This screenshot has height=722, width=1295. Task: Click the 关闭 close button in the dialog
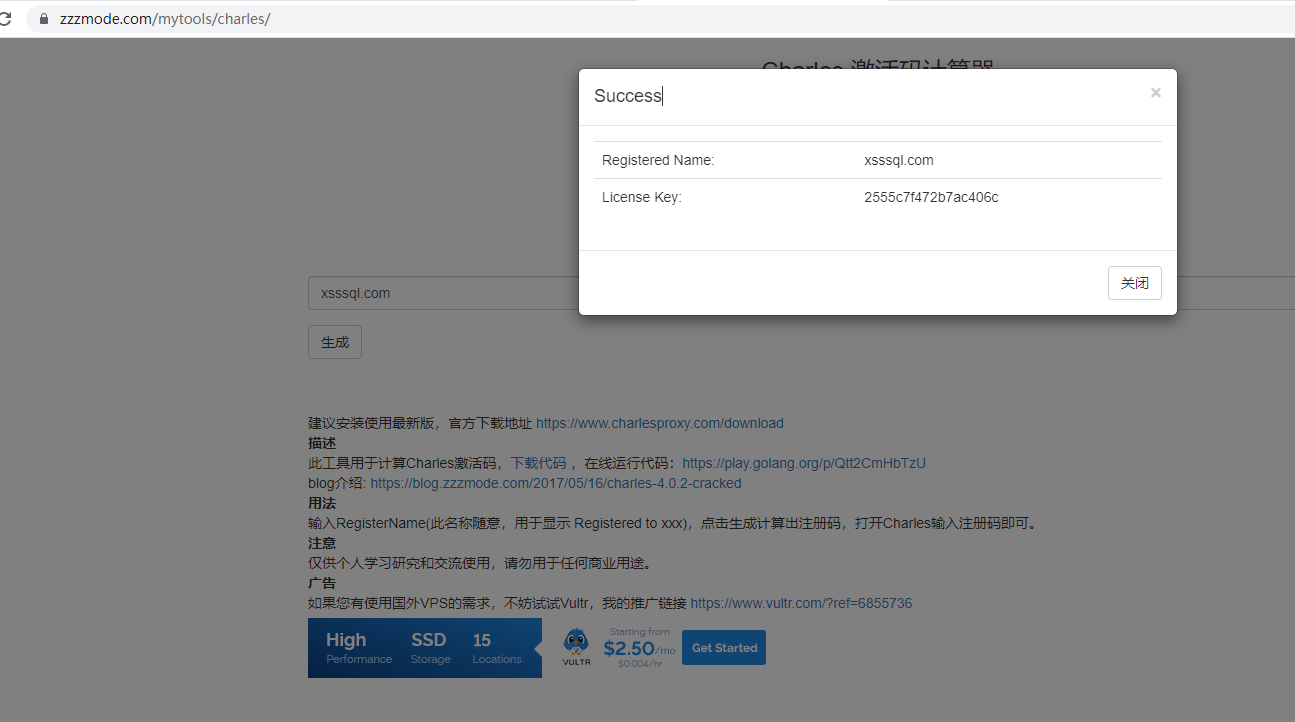tap(1134, 282)
